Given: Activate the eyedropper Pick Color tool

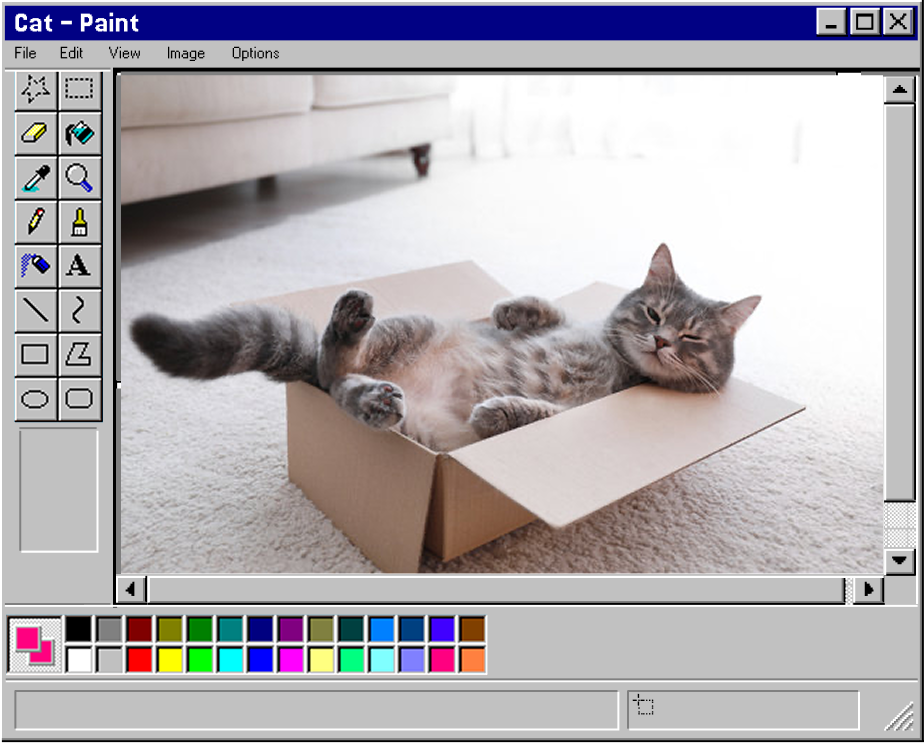Looking at the screenshot, I should click(36, 178).
